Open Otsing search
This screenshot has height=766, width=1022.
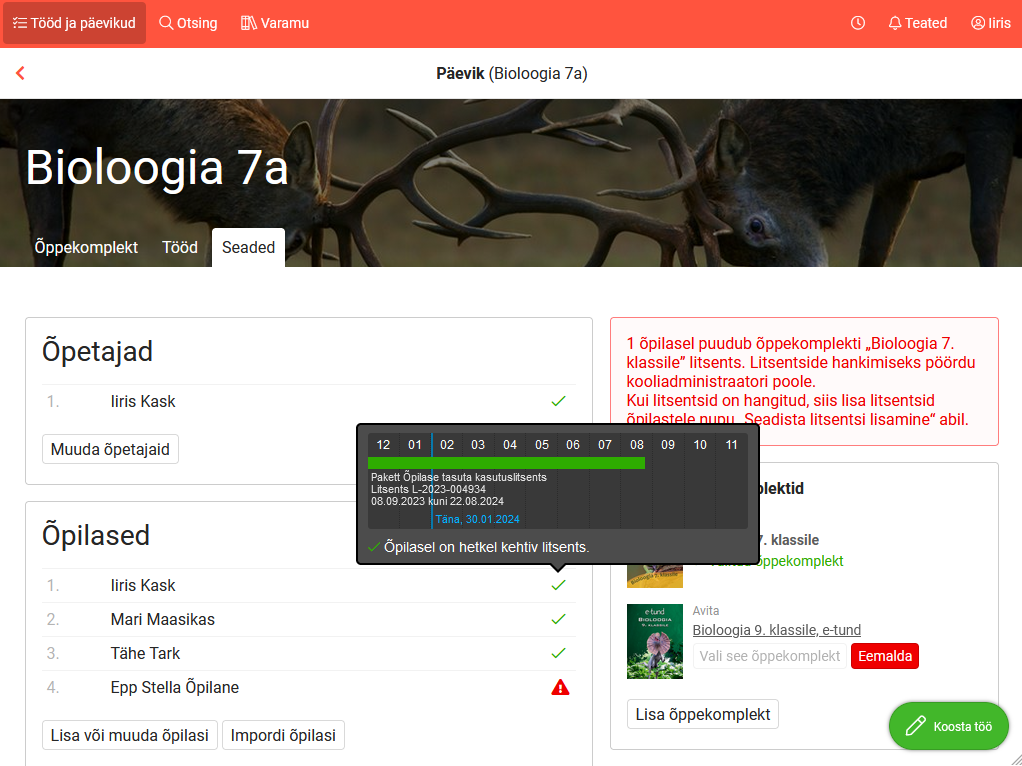click(x=188, y=23)
